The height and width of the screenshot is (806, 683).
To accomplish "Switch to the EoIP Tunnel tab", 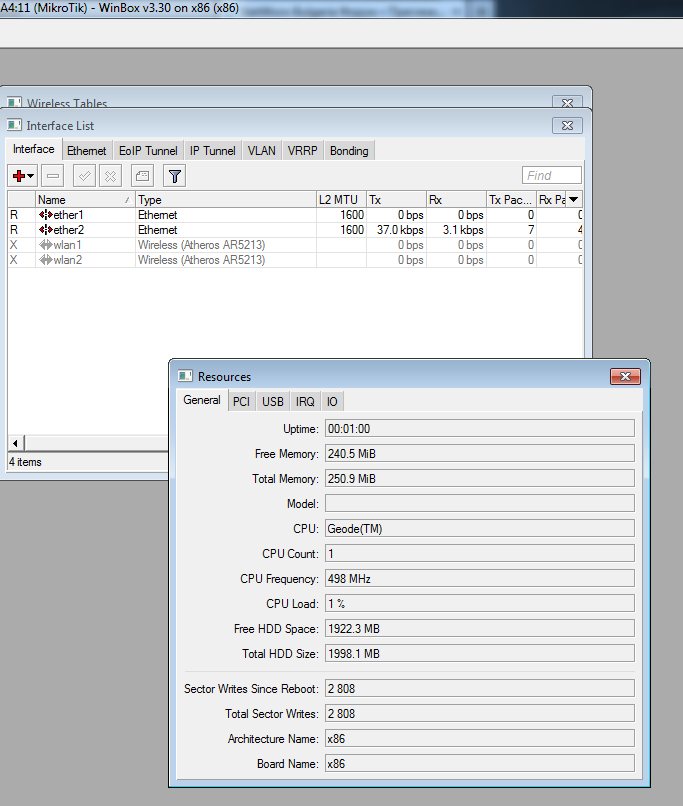I will click(148, 151).
